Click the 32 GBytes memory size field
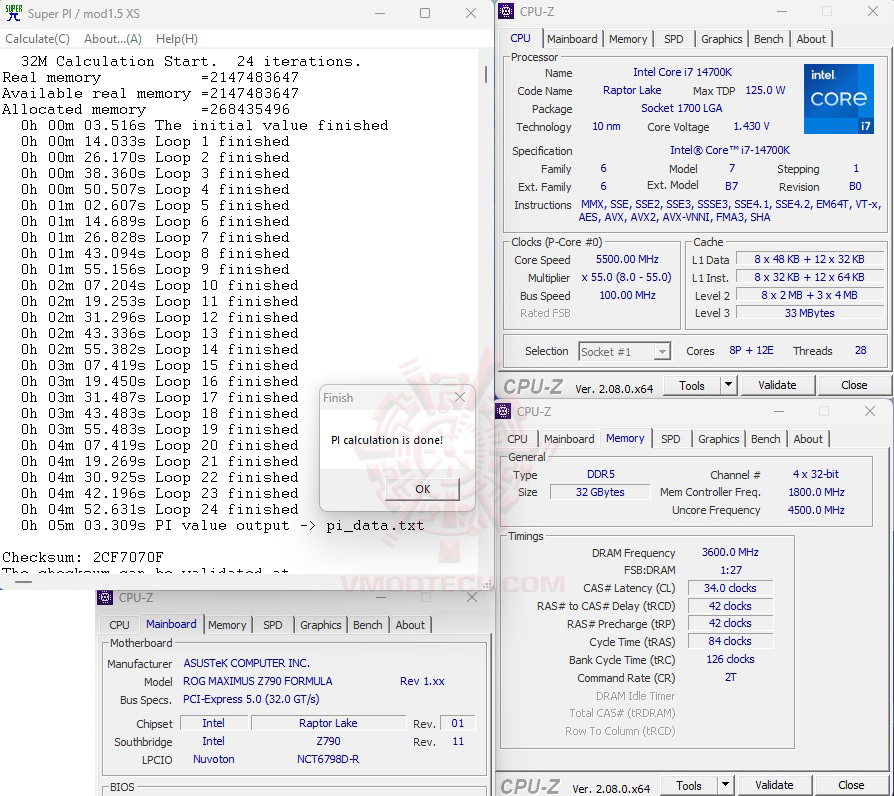This screenshot has height=796, width=894. pyautogui.click(x=600, y=492)
